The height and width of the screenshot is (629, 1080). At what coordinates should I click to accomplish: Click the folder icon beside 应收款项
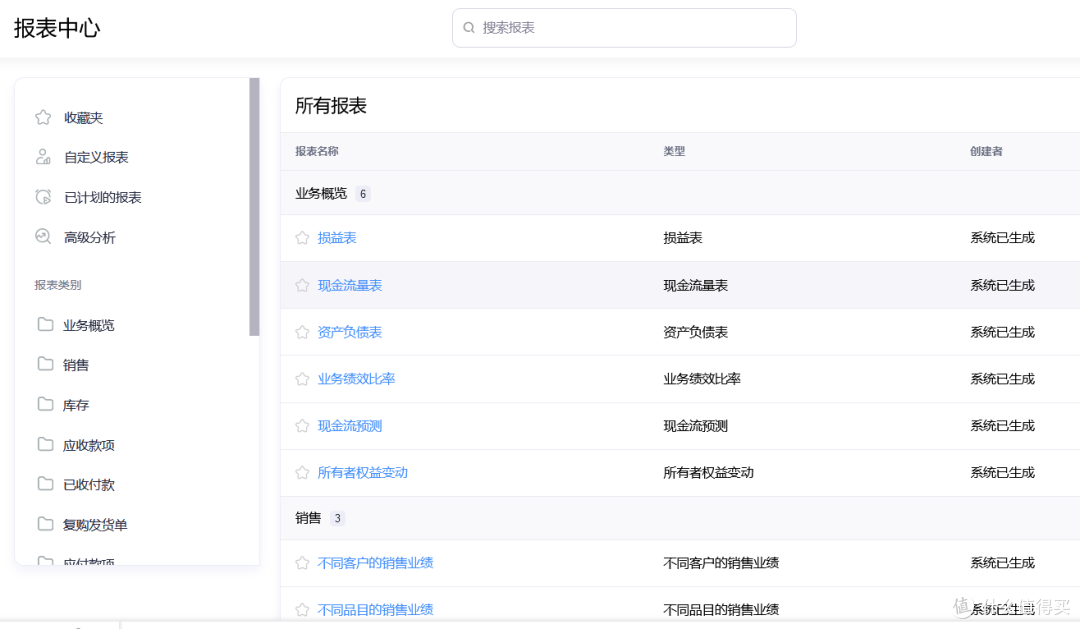[x=45, y=444]
